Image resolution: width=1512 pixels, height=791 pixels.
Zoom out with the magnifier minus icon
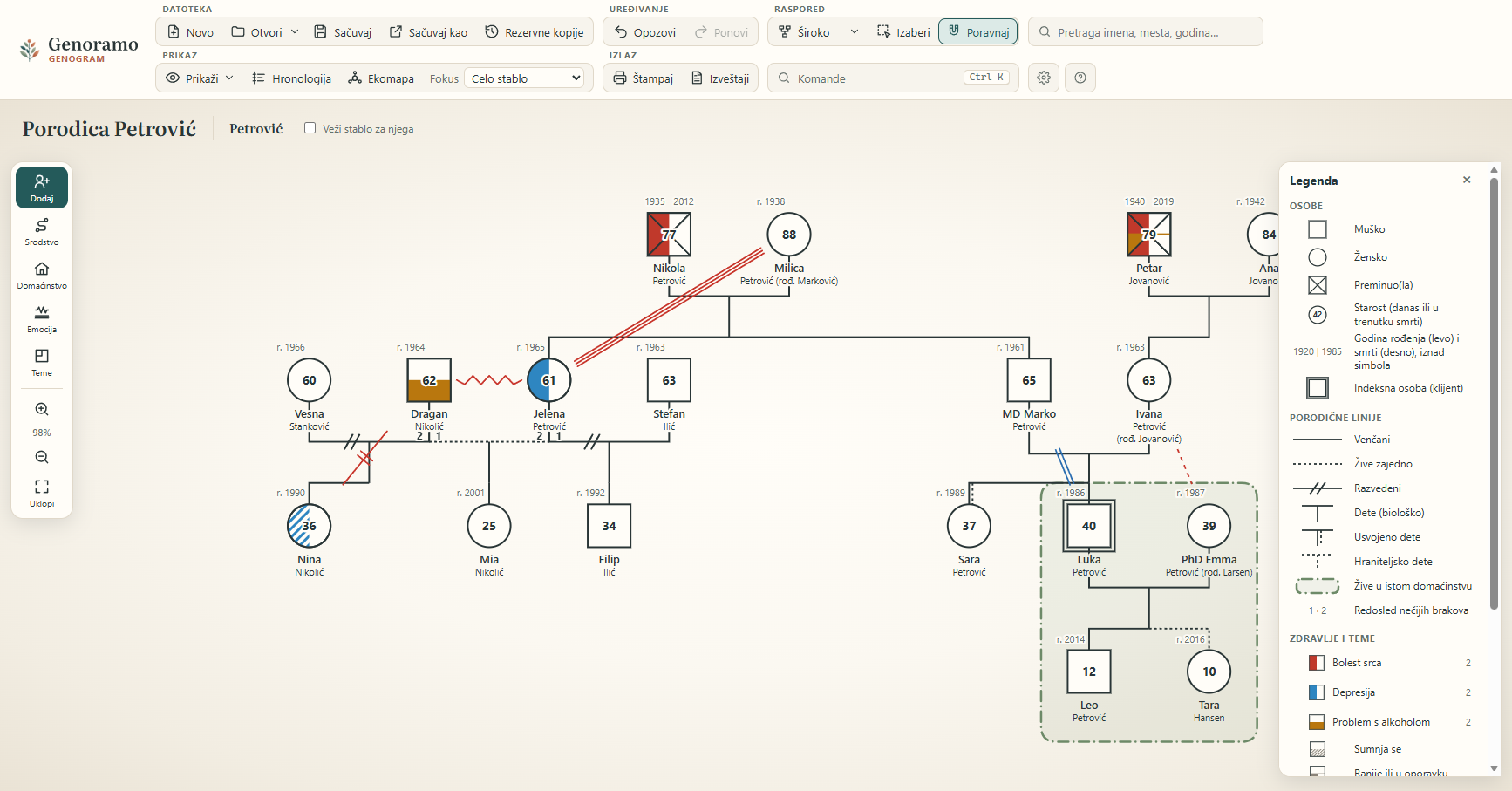(x=42, y=457)
